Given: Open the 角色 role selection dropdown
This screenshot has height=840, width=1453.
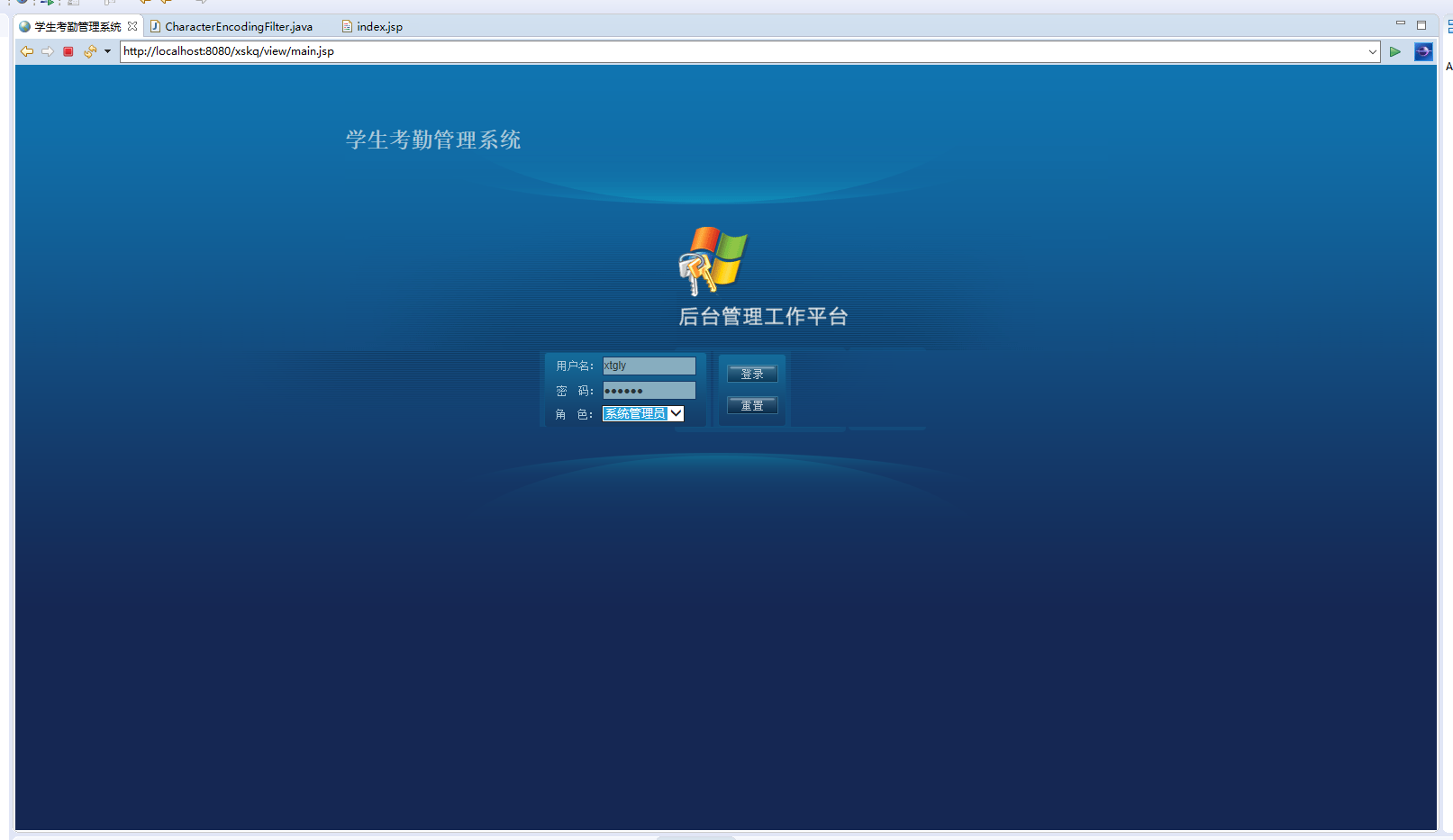Looking at the screenshot, I should pyautogui.click(x=677, y=413).
